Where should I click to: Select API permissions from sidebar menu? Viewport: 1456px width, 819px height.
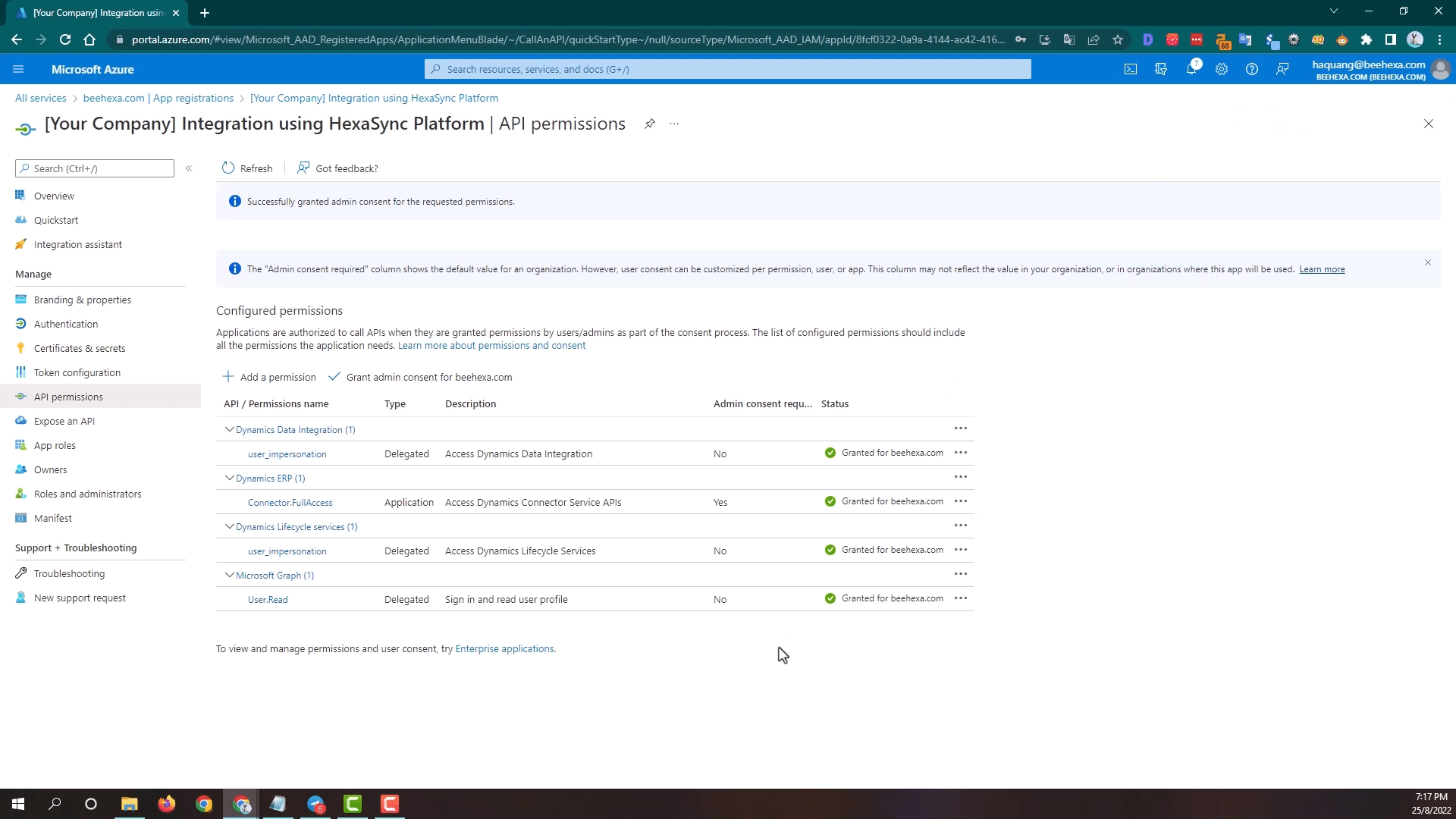tap(68, 397)
